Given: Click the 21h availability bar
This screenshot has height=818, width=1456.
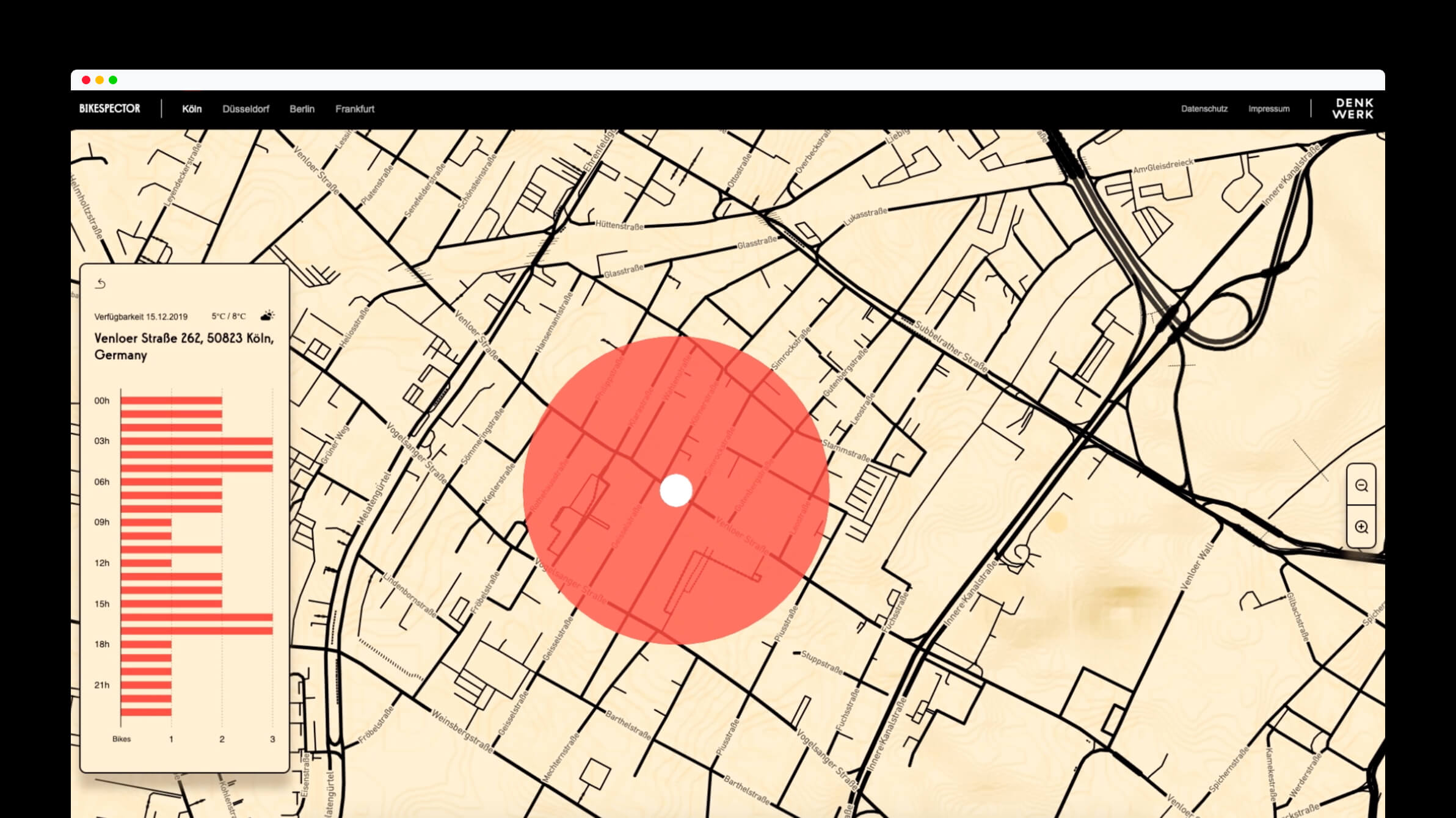Looking at the screenshot, I should (146, 685).
